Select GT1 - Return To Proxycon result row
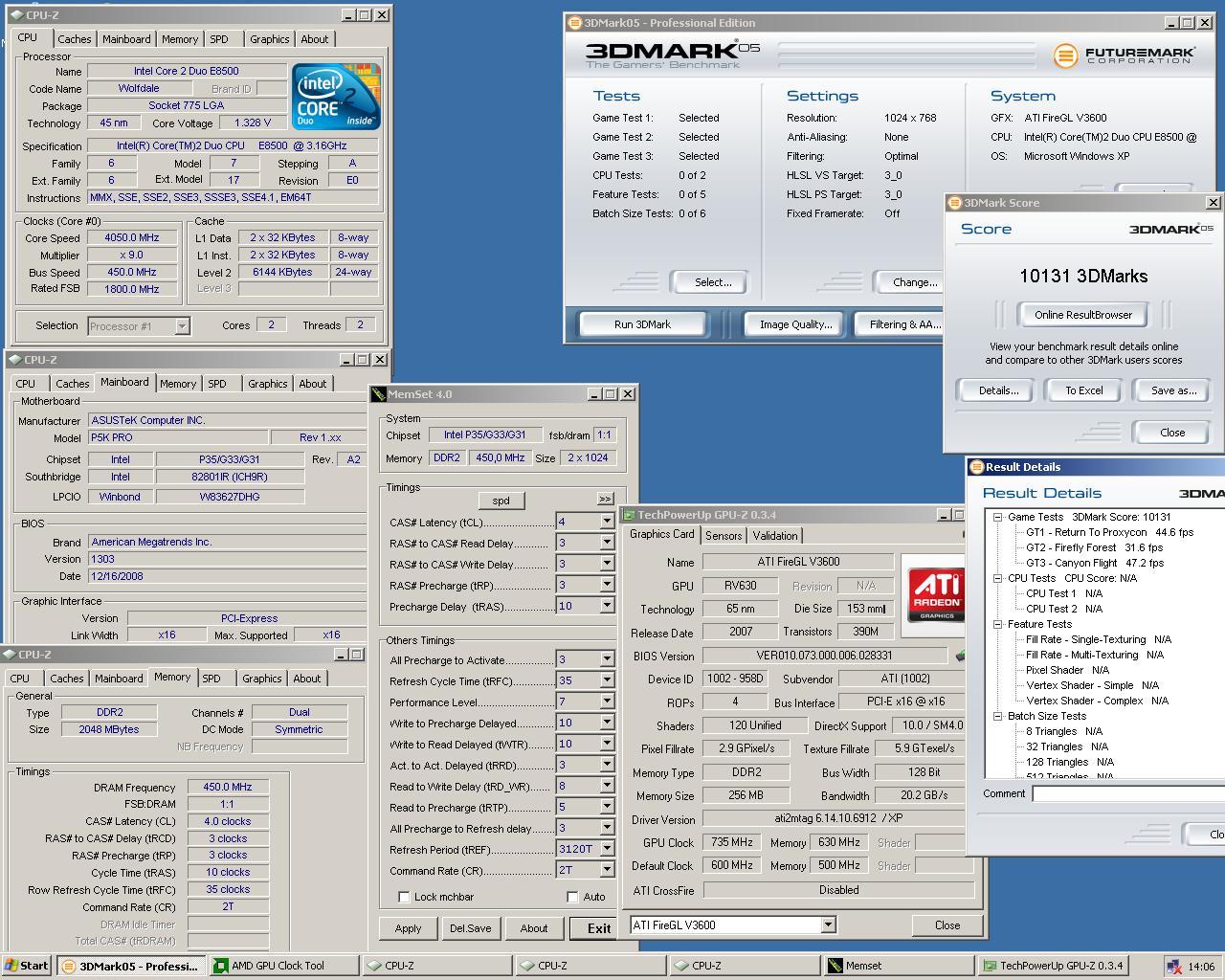This screenshot has height=980, width=1225. [1109, 532]
